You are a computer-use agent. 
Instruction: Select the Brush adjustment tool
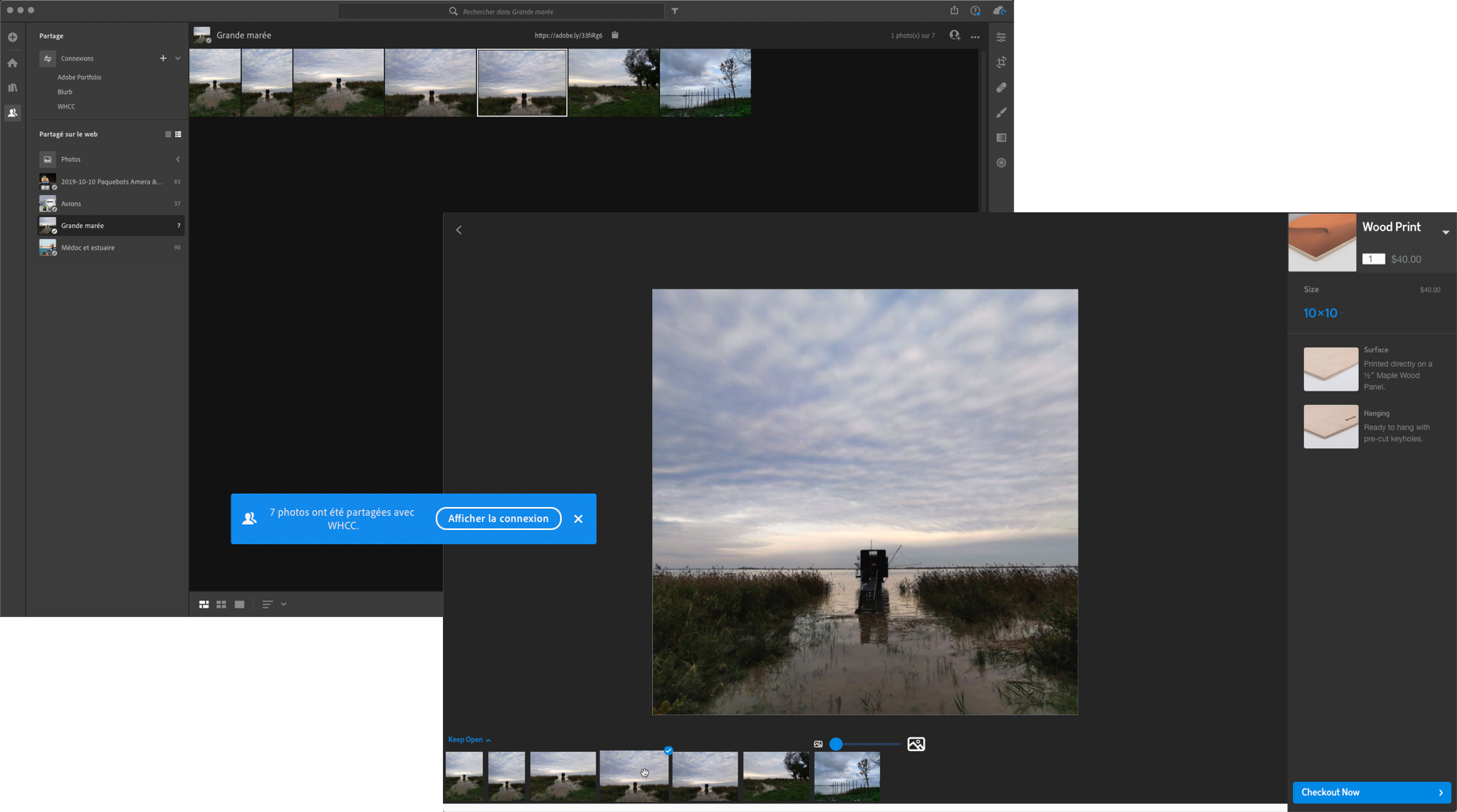tap(1001, 112)
